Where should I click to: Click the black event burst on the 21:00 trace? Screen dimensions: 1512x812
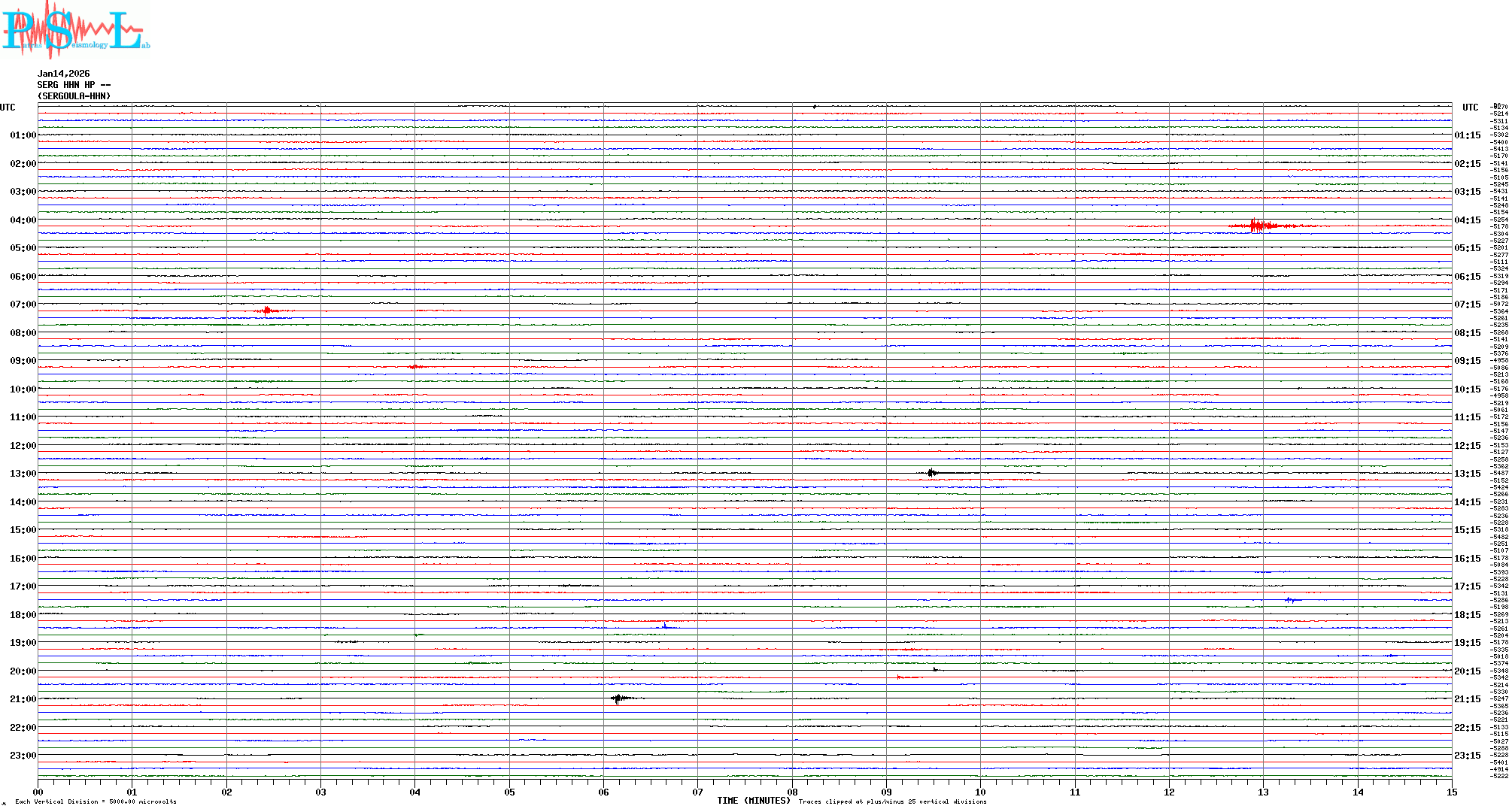pyautogui.click(x=618, y=699)
